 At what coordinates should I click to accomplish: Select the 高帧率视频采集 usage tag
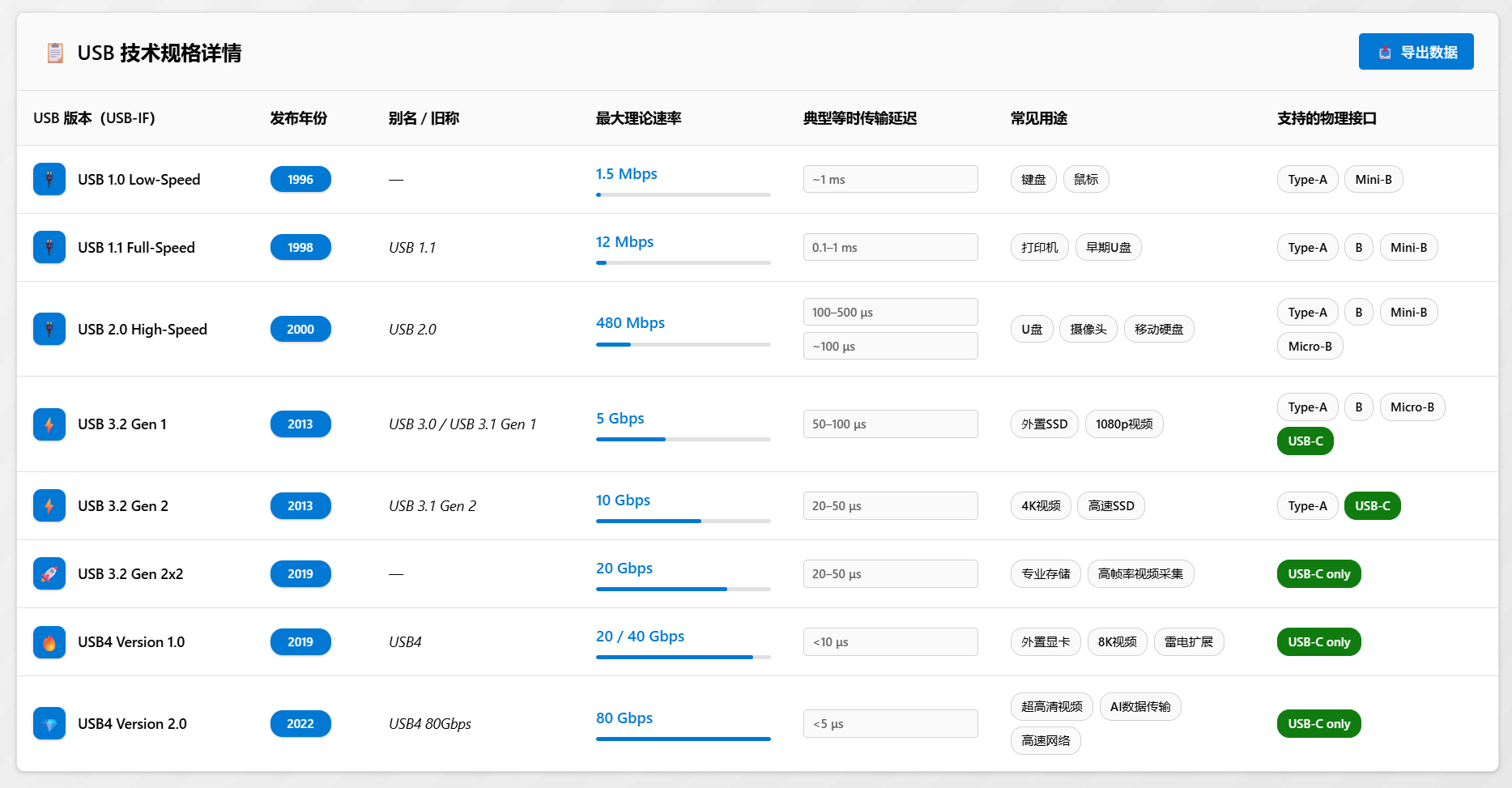coord(1140,573)
